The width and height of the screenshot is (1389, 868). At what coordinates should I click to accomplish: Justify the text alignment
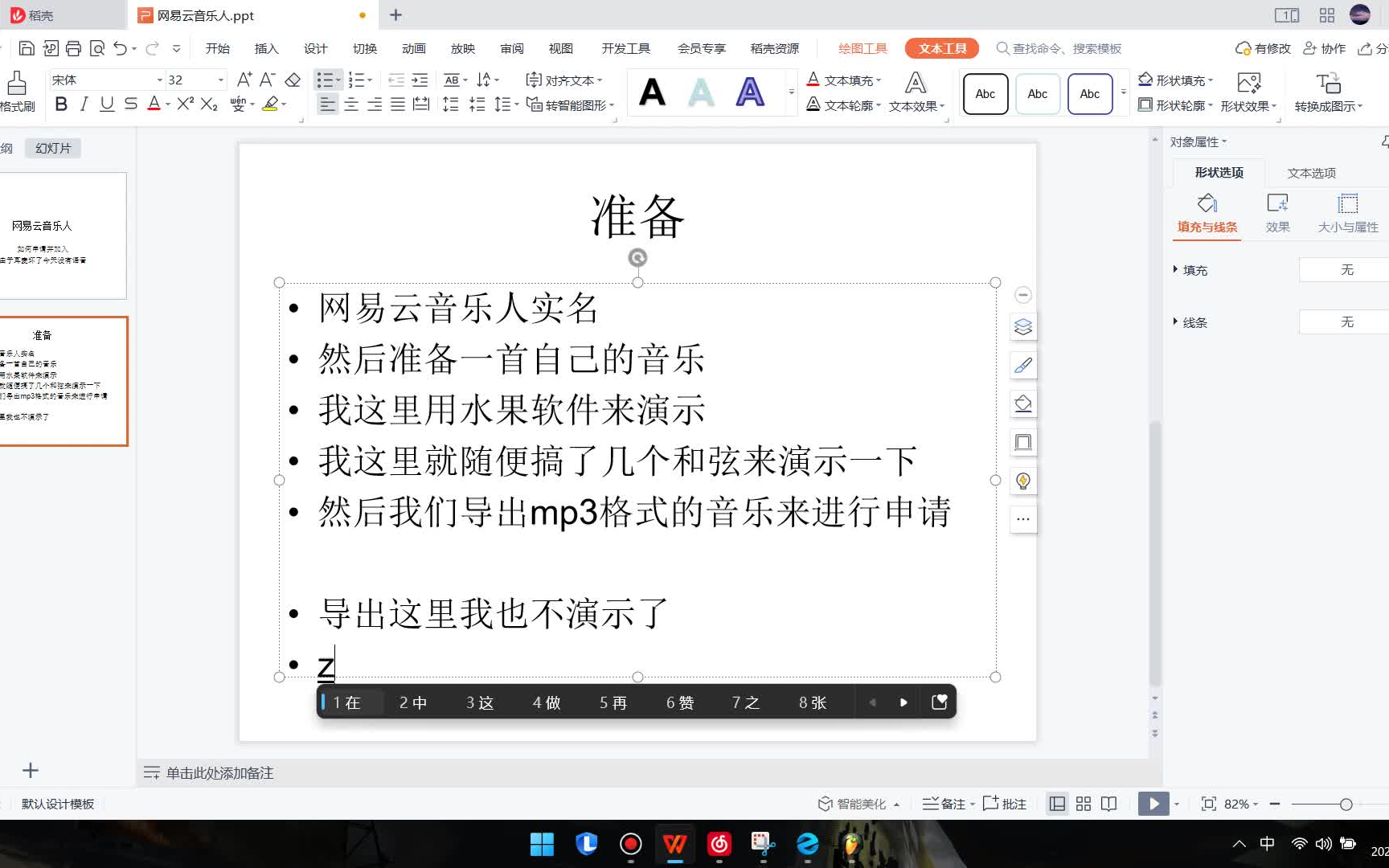pyautogui.click(x=398, y=104)
